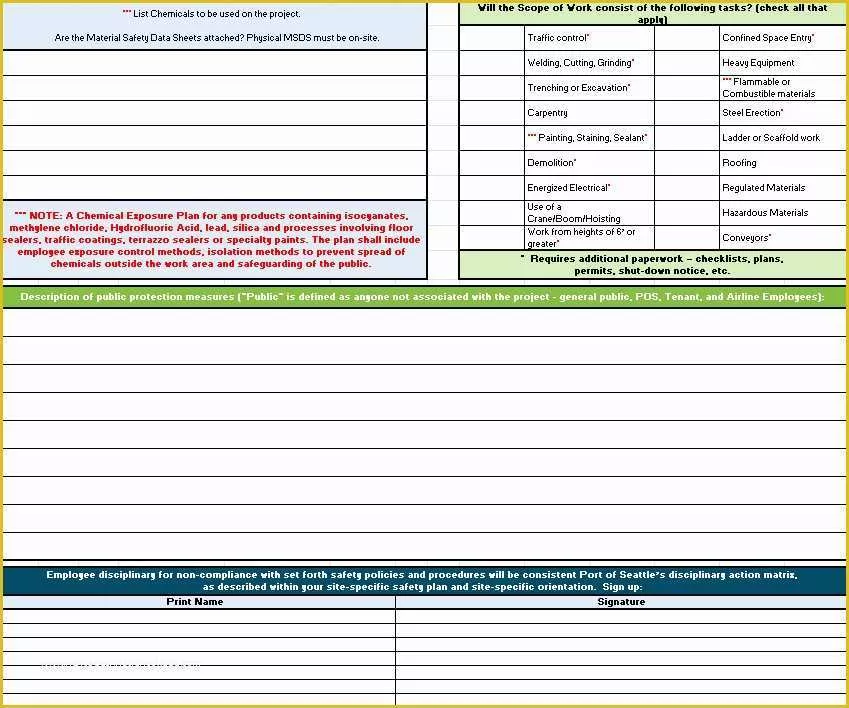Tick the cell left of Flammable or Combustible materials
849x708 pixels.
687,88
